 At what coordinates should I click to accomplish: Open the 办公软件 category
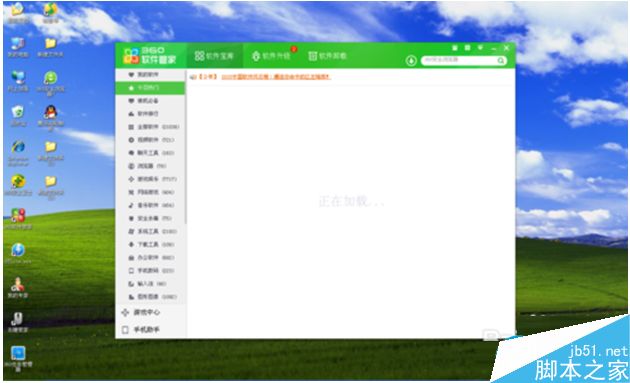coord(150,257)
